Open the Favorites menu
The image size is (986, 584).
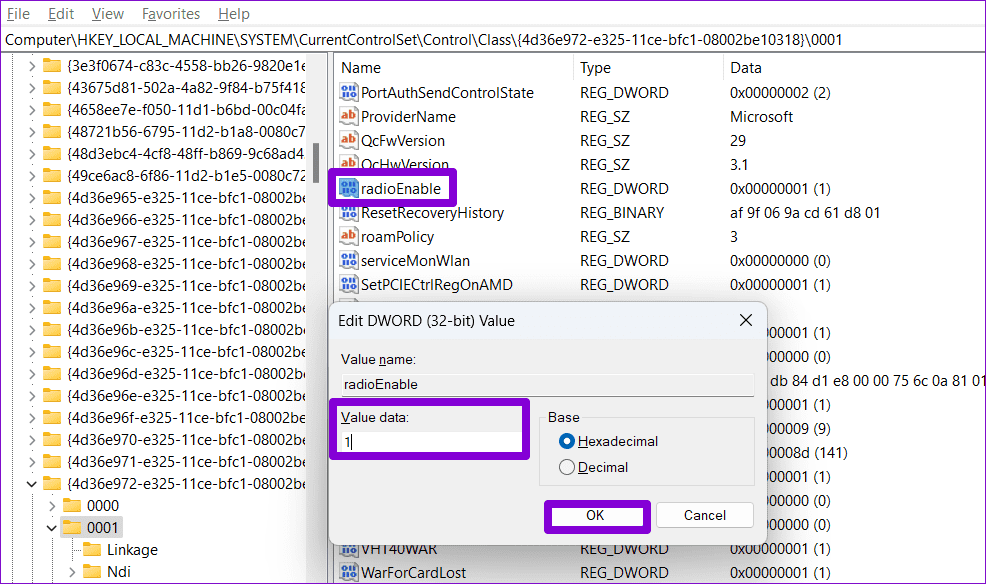click(170, 14)
